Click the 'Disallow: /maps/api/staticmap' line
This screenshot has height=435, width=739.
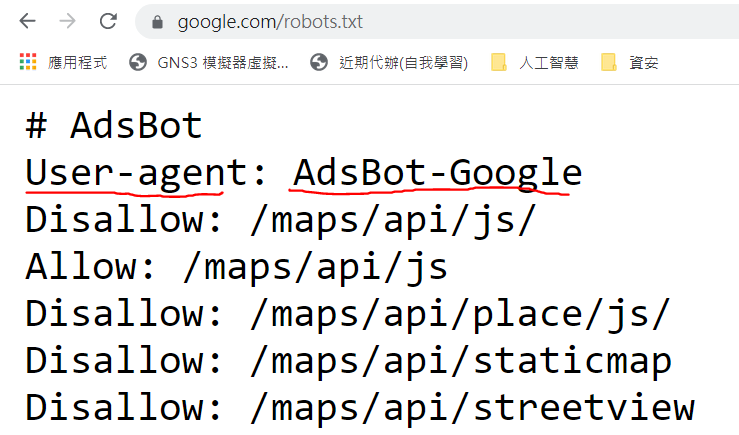[349, 362]
